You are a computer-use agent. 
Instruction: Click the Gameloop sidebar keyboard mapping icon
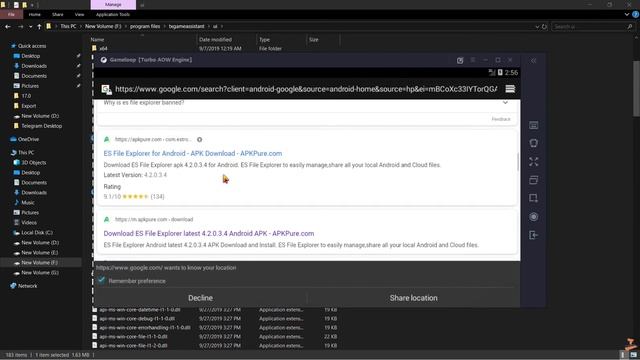coord(533,125)
